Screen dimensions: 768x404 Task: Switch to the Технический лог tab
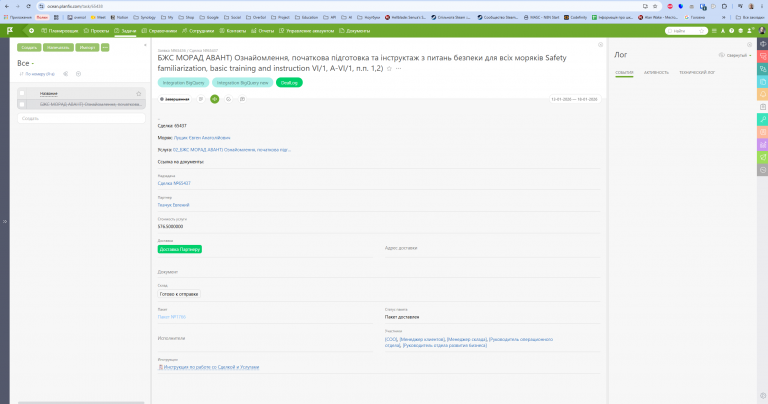click(697, 72)
